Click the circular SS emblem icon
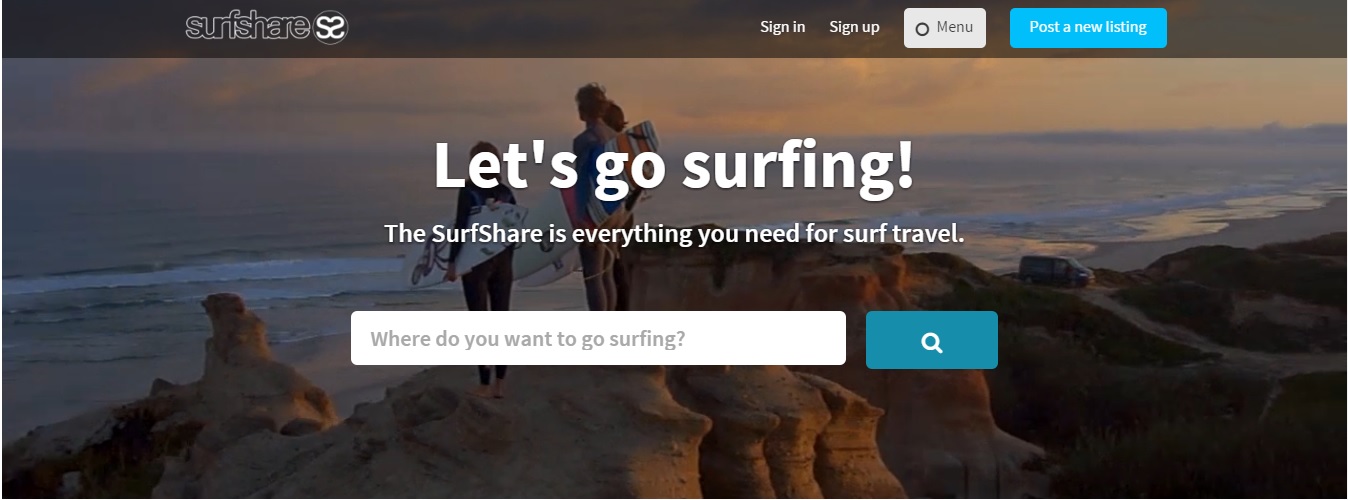 point(331,27)
